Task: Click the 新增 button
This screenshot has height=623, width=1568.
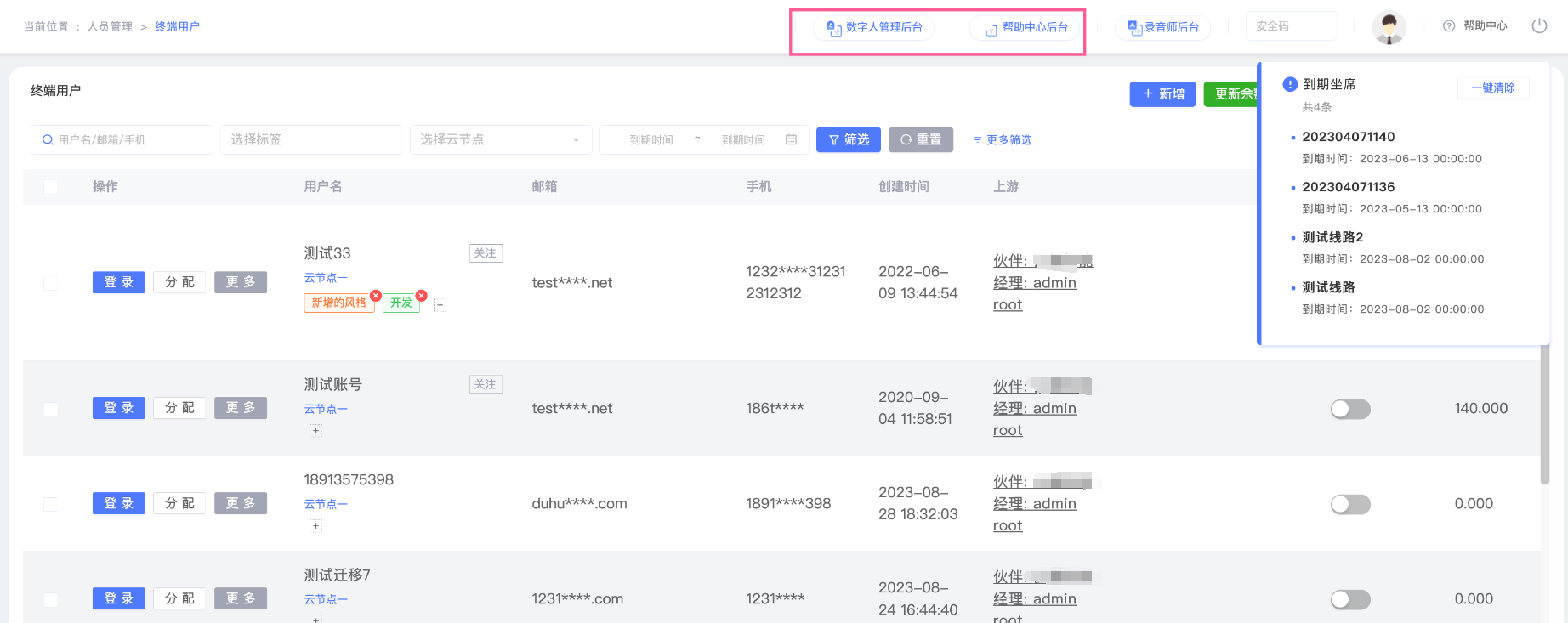Action: tap(1162, 93)
